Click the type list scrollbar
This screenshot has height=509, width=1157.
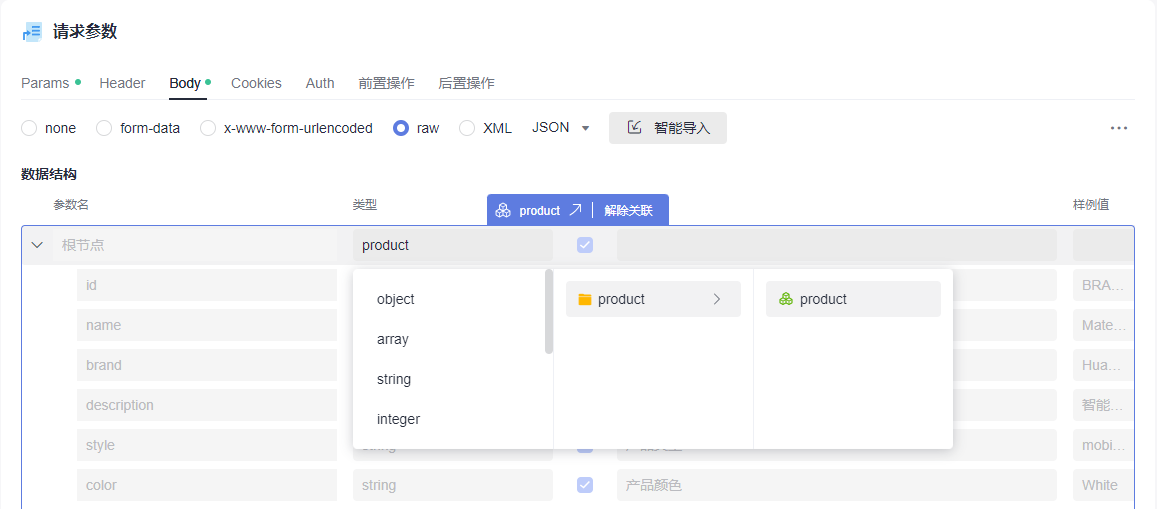pos(549,311)
